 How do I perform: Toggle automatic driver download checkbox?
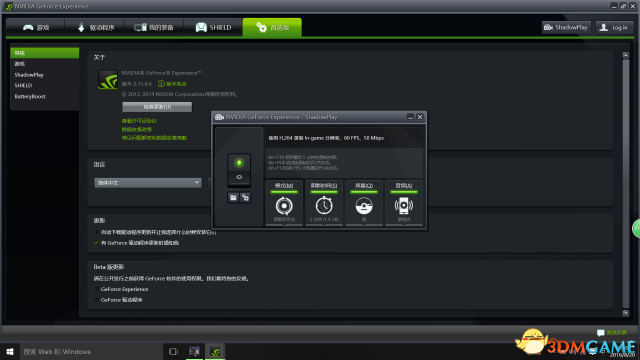tap(97, 232)
